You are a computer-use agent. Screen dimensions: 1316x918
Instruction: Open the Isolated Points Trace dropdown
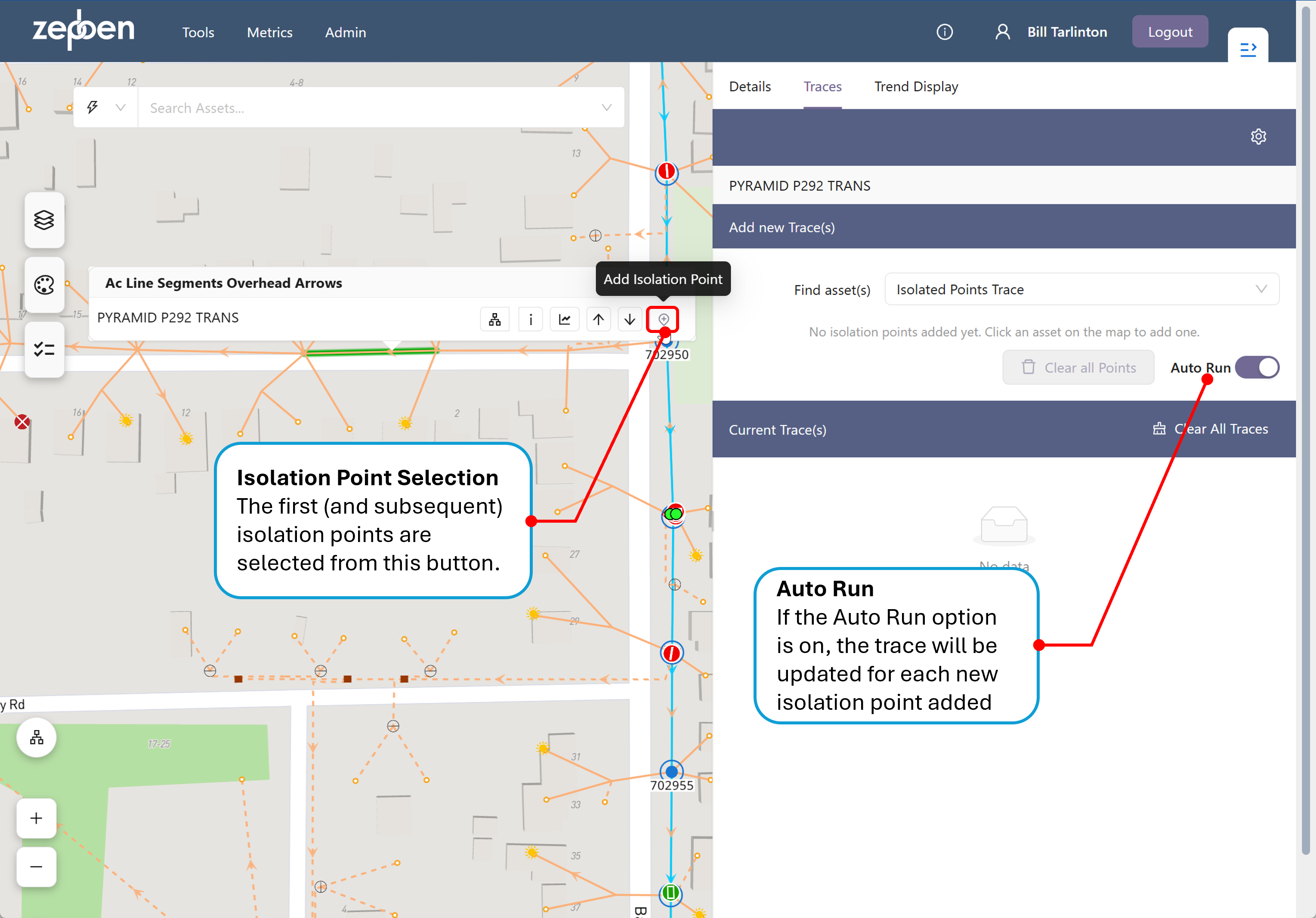(1081, 290)
